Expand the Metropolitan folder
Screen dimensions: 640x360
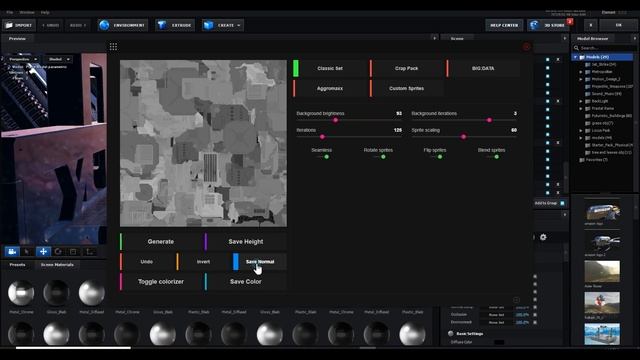point(581,72)
